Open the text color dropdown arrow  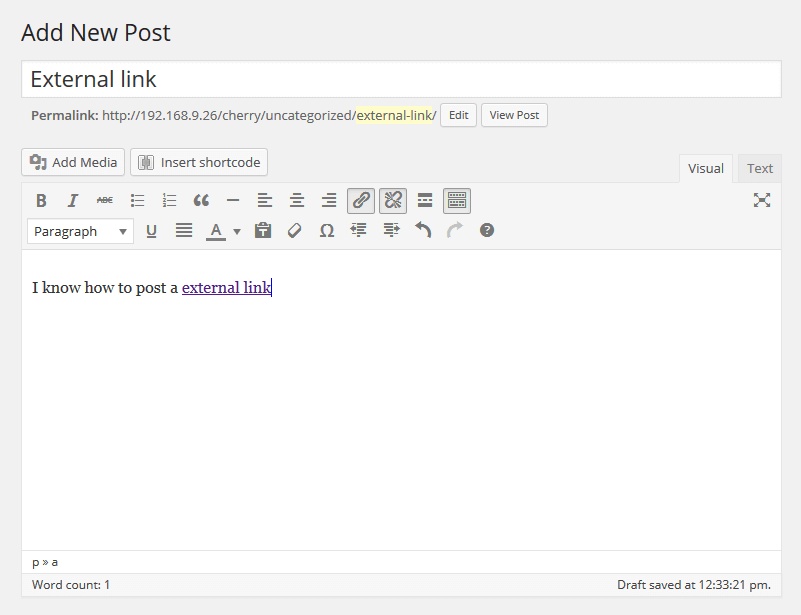click(236, 230)
